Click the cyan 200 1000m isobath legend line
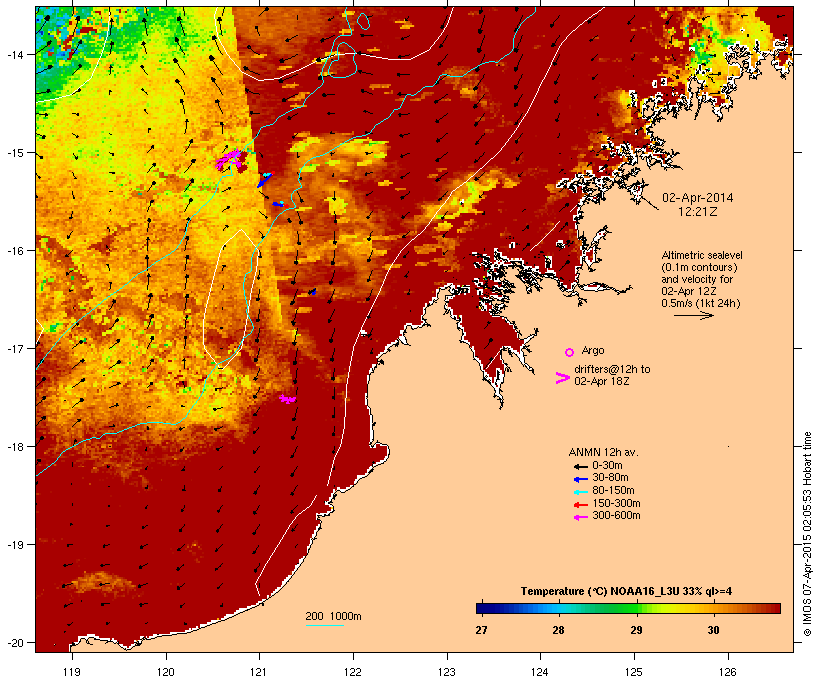 point(324,625)
